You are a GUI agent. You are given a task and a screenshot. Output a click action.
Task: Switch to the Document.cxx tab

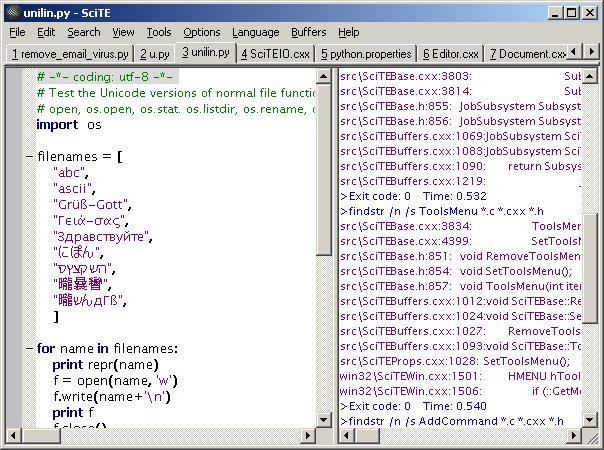coord(525,54)
